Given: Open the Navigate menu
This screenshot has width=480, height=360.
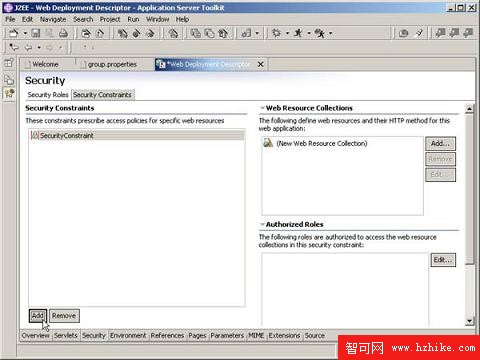Looking at the screenshot, I should tap(53, 19).
